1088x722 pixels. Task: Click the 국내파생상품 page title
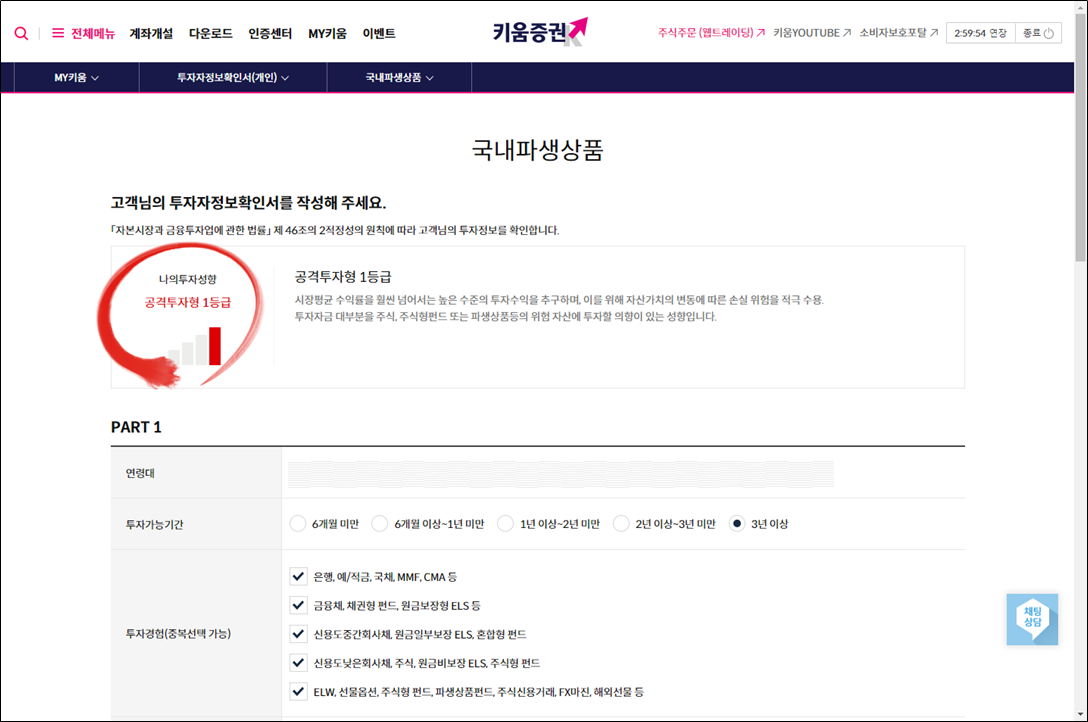coord(538,150)
